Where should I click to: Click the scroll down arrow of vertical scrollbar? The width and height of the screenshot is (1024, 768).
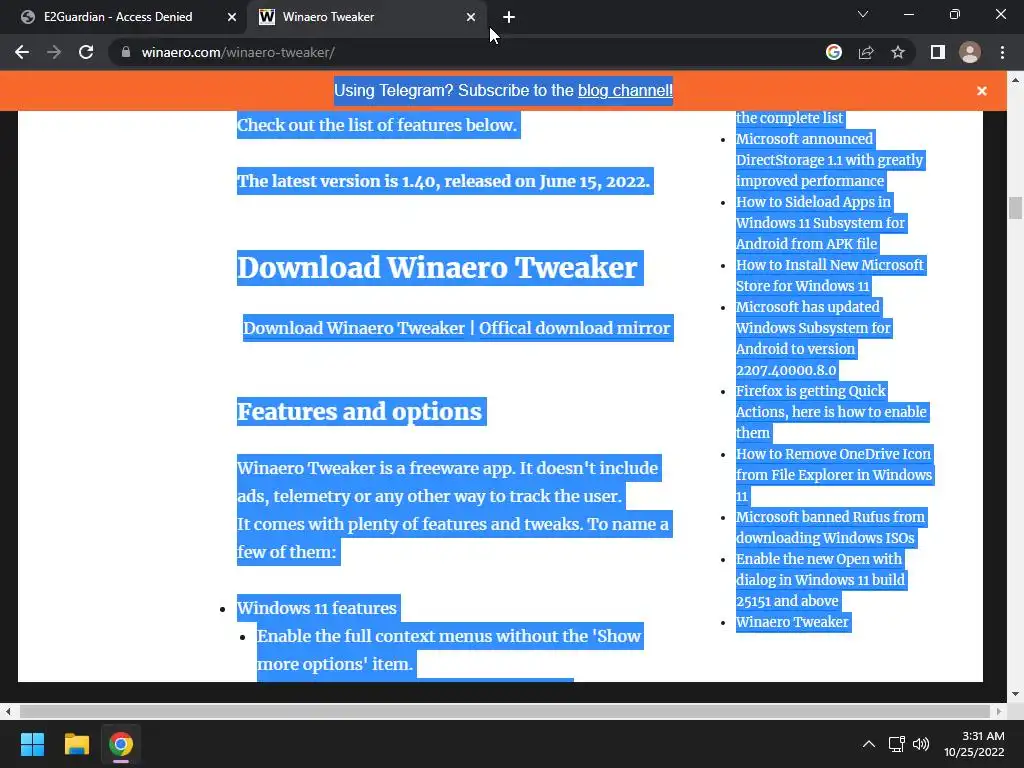pos(1015,694)
